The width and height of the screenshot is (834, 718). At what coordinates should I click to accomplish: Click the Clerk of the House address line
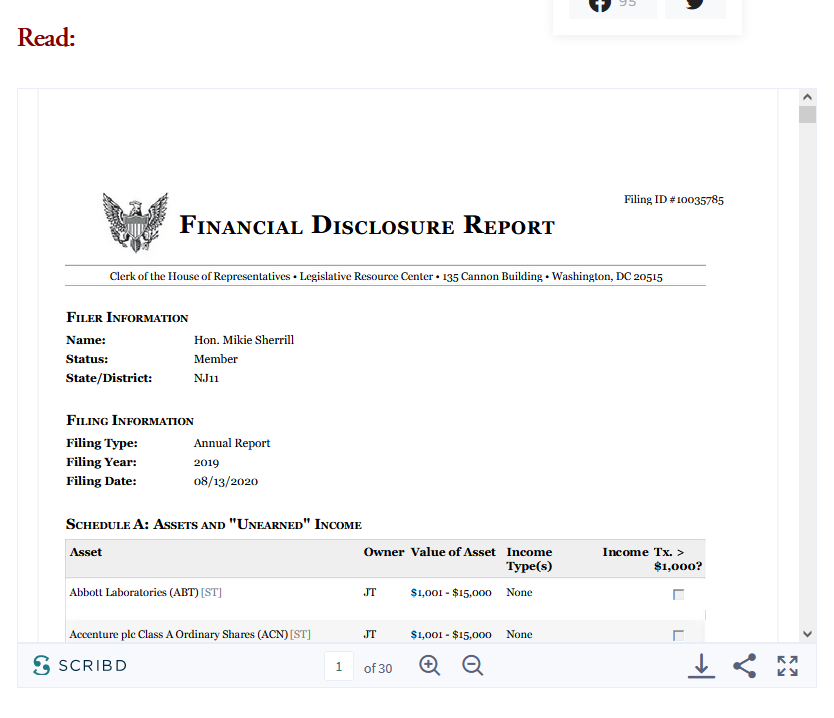[x=386, y=277]
